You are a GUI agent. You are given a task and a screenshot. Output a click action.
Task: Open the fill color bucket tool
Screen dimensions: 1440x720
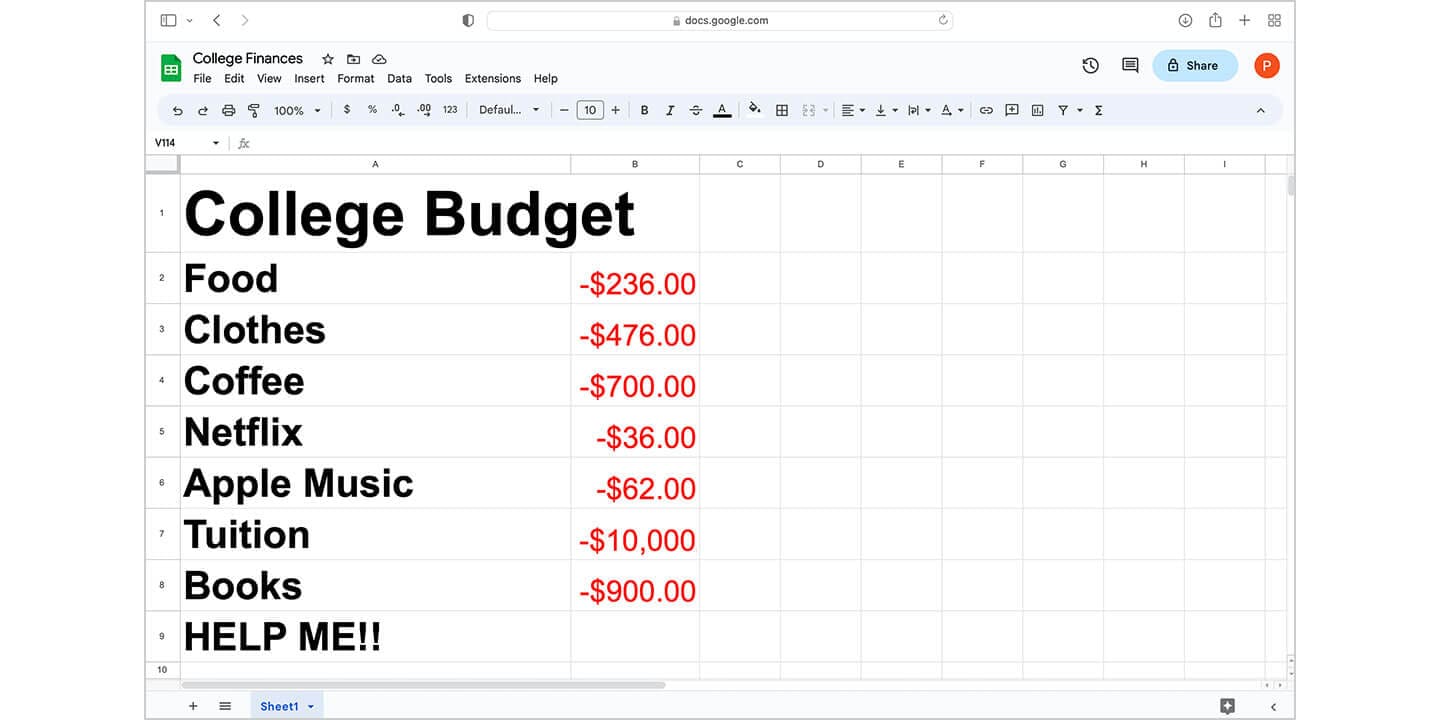click(755, 110)
